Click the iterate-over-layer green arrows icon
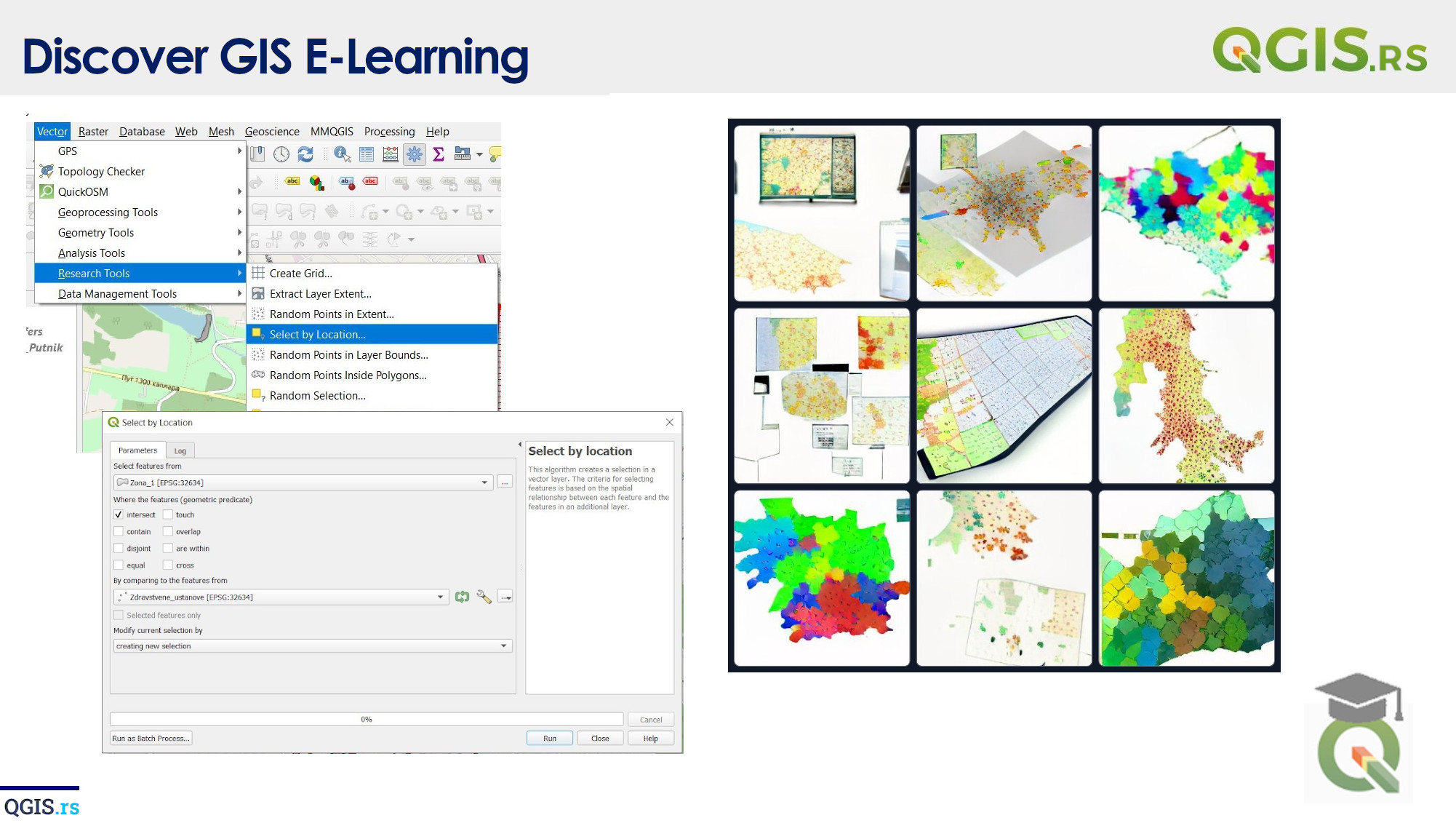This screenshot has height=823, width=1456. [462, 597]
